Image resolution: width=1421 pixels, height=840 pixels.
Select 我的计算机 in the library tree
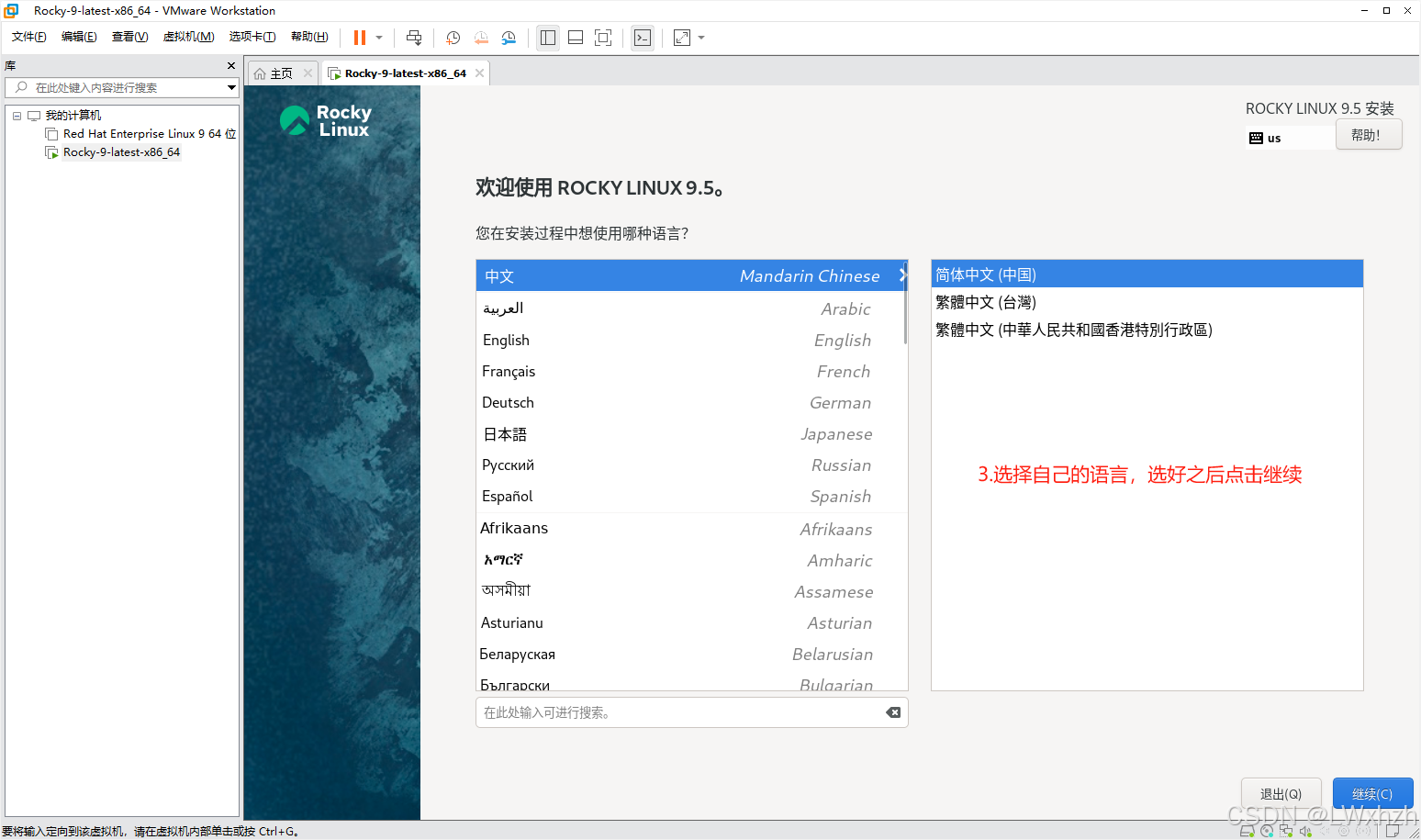[x=73, y=116]
